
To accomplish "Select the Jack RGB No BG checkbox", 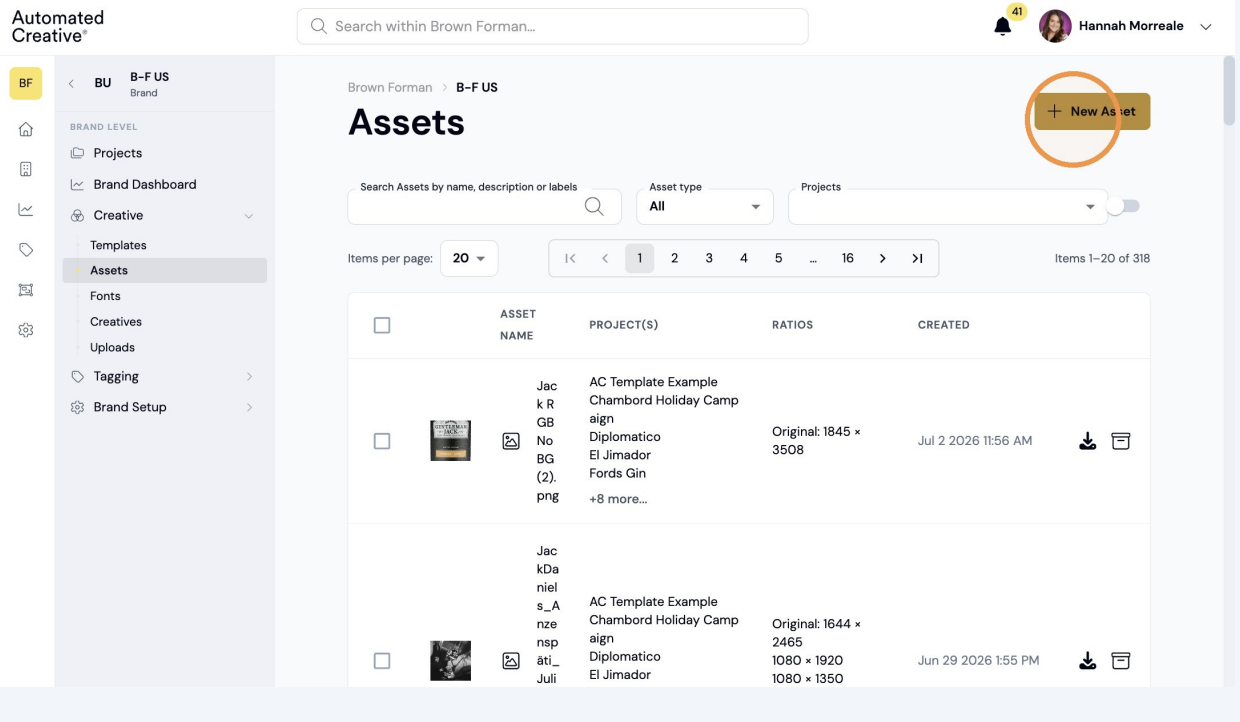I will [382, 441].
